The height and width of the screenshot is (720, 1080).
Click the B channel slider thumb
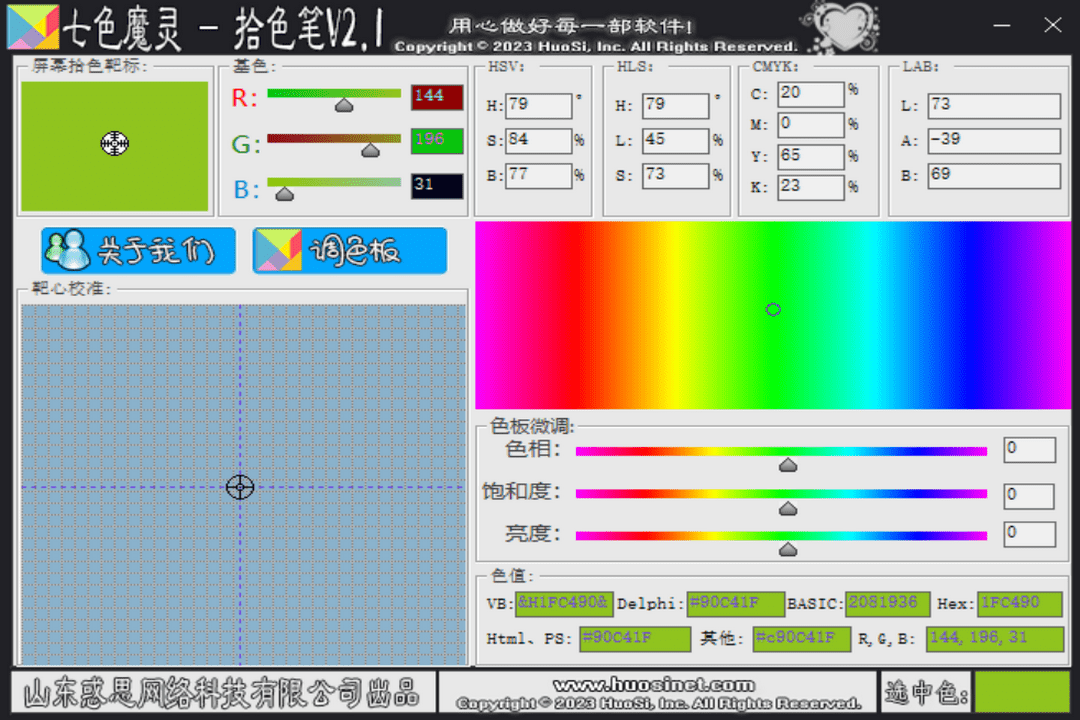pos(284,192)
